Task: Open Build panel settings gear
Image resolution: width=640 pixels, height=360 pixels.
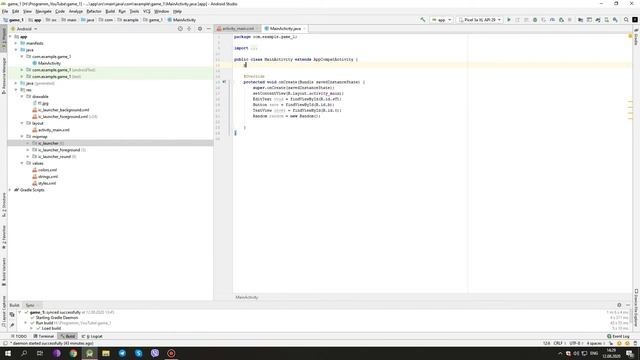Action: 619,305
